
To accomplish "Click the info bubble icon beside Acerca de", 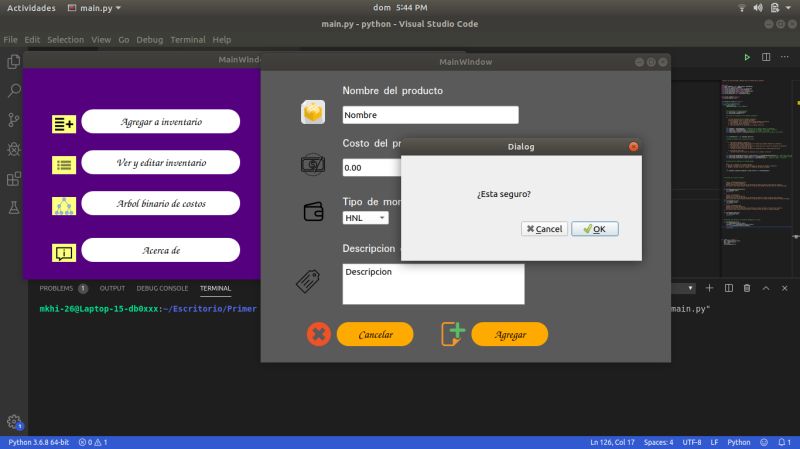I will tap(64, 253).
